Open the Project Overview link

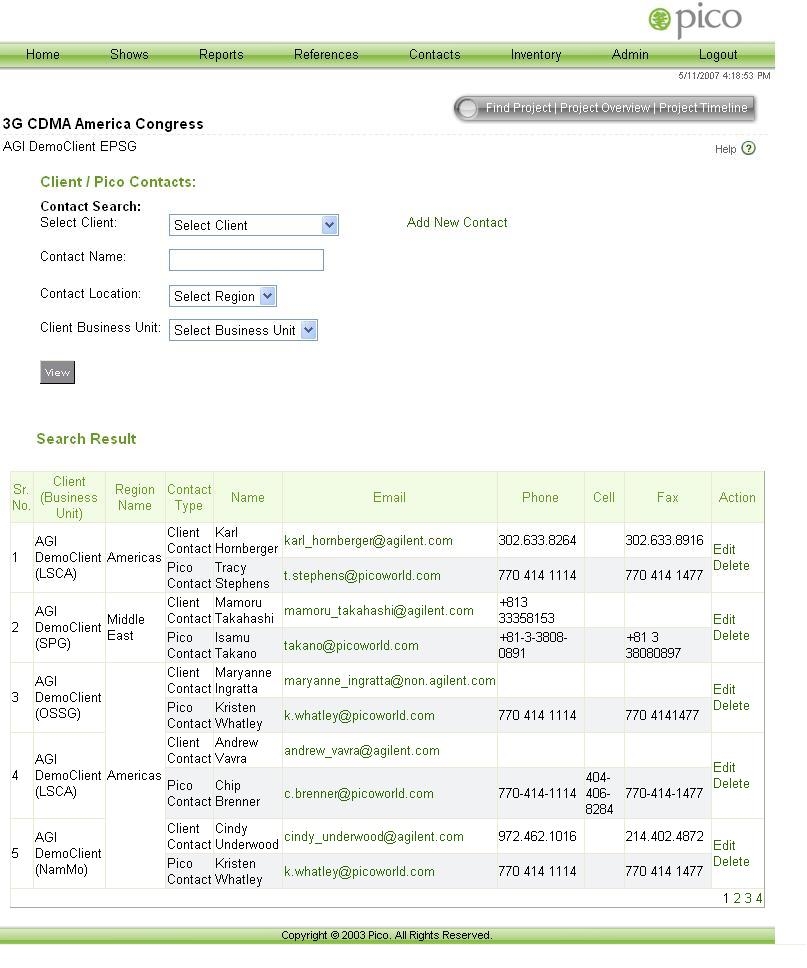click(x=604, y=107)
